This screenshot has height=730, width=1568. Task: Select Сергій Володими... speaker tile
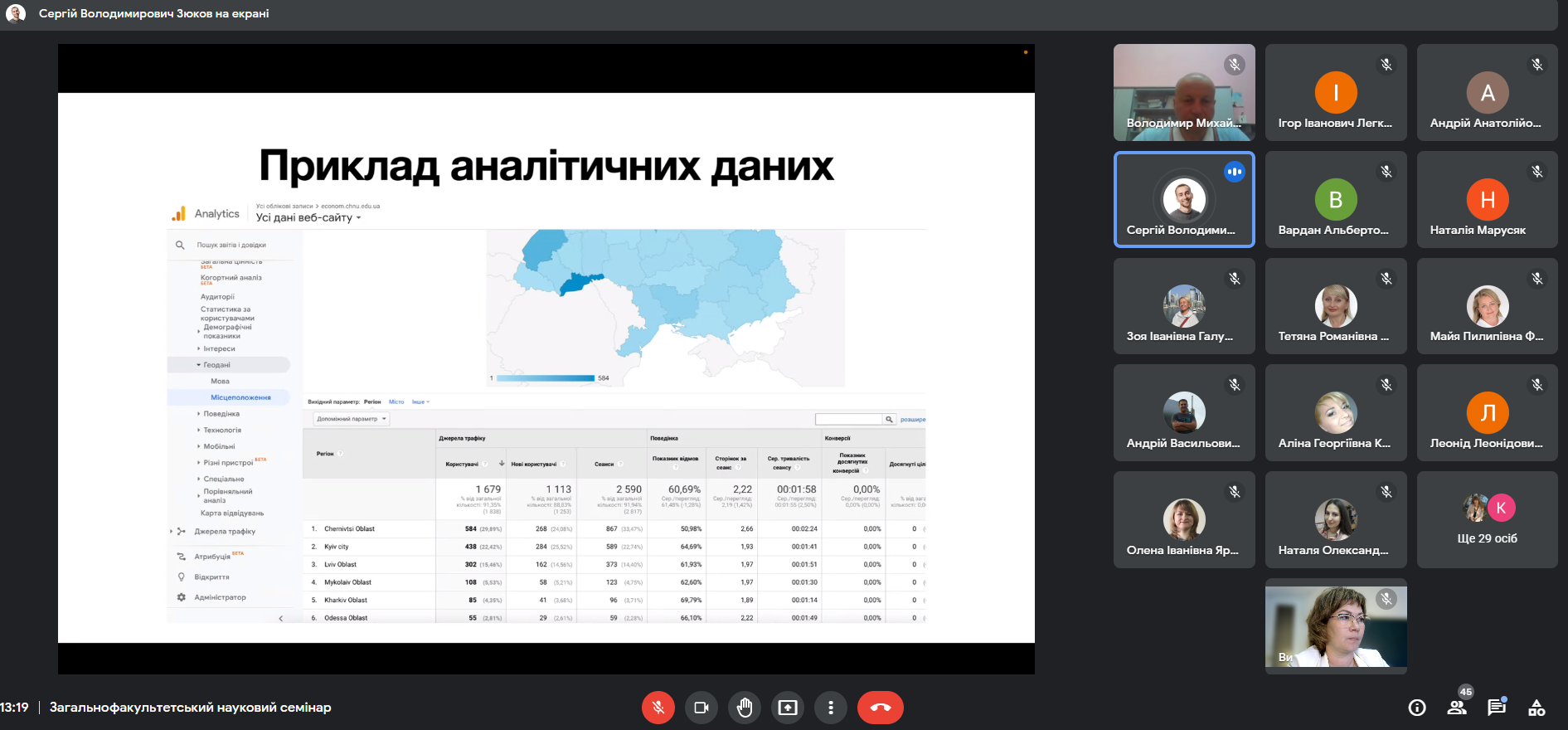pyautogui.click(x=1183, y=200)
